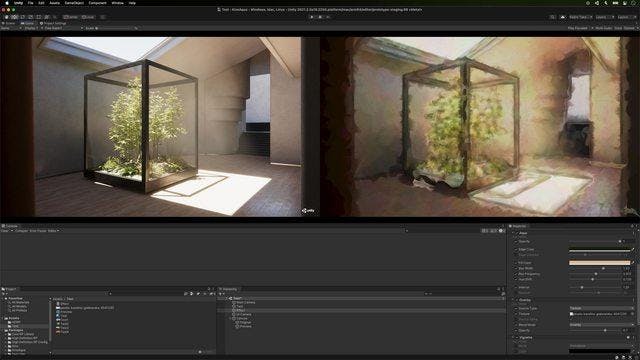Open the Hierarchy panel options menu

point(503,289)
